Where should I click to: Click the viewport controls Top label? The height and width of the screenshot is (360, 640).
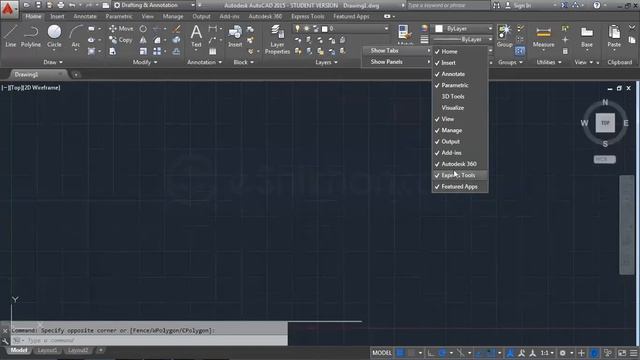click(16, 88)
